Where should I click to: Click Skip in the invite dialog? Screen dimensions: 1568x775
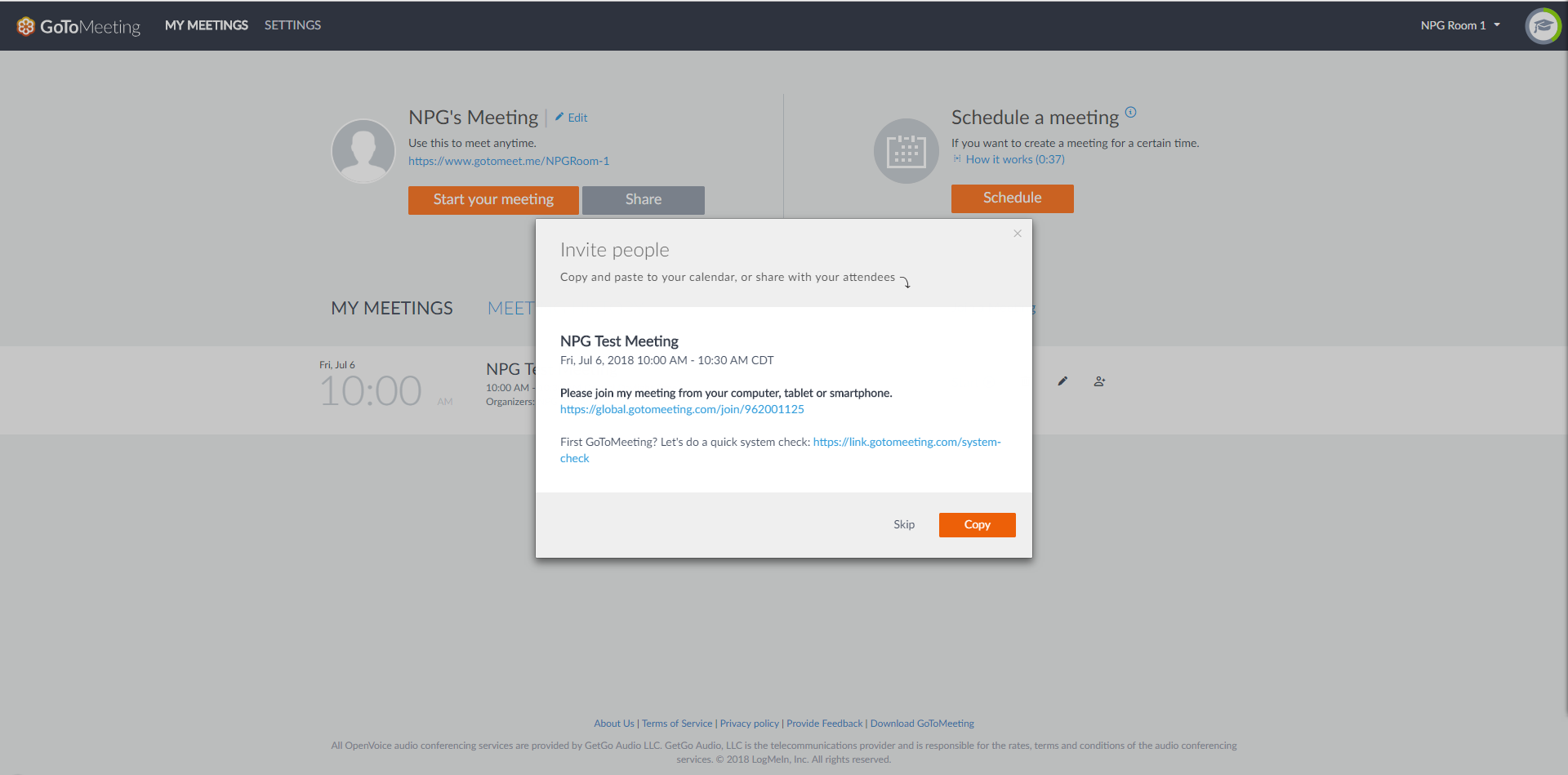tap(904, 524)
